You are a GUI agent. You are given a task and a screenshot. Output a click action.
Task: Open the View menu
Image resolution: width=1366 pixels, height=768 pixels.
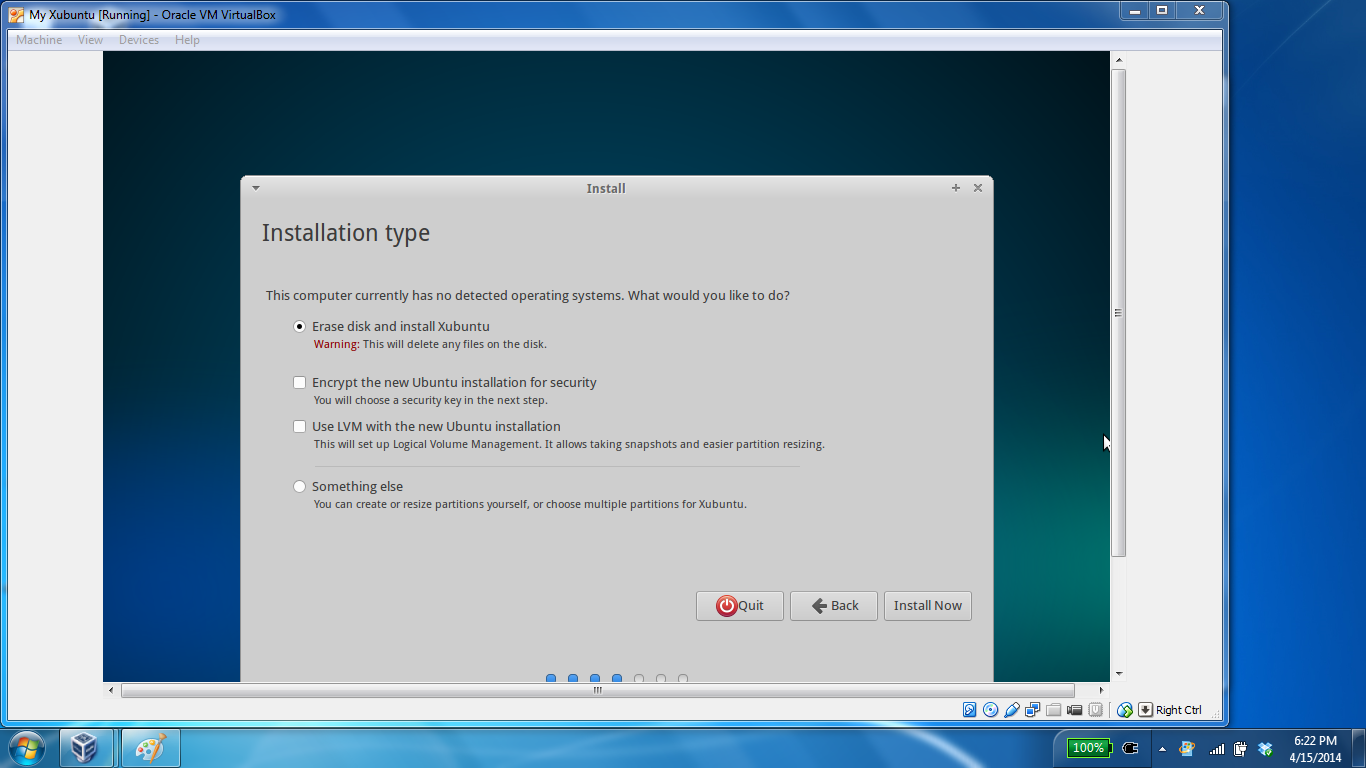tap(91, 40)
